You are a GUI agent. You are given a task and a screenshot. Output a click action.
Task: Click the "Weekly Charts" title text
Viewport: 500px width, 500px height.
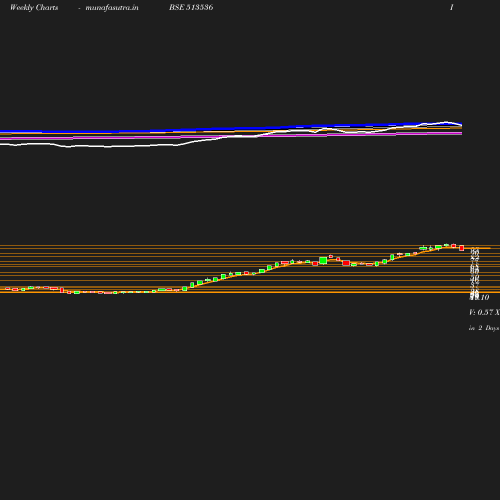[x=34, y=8]
